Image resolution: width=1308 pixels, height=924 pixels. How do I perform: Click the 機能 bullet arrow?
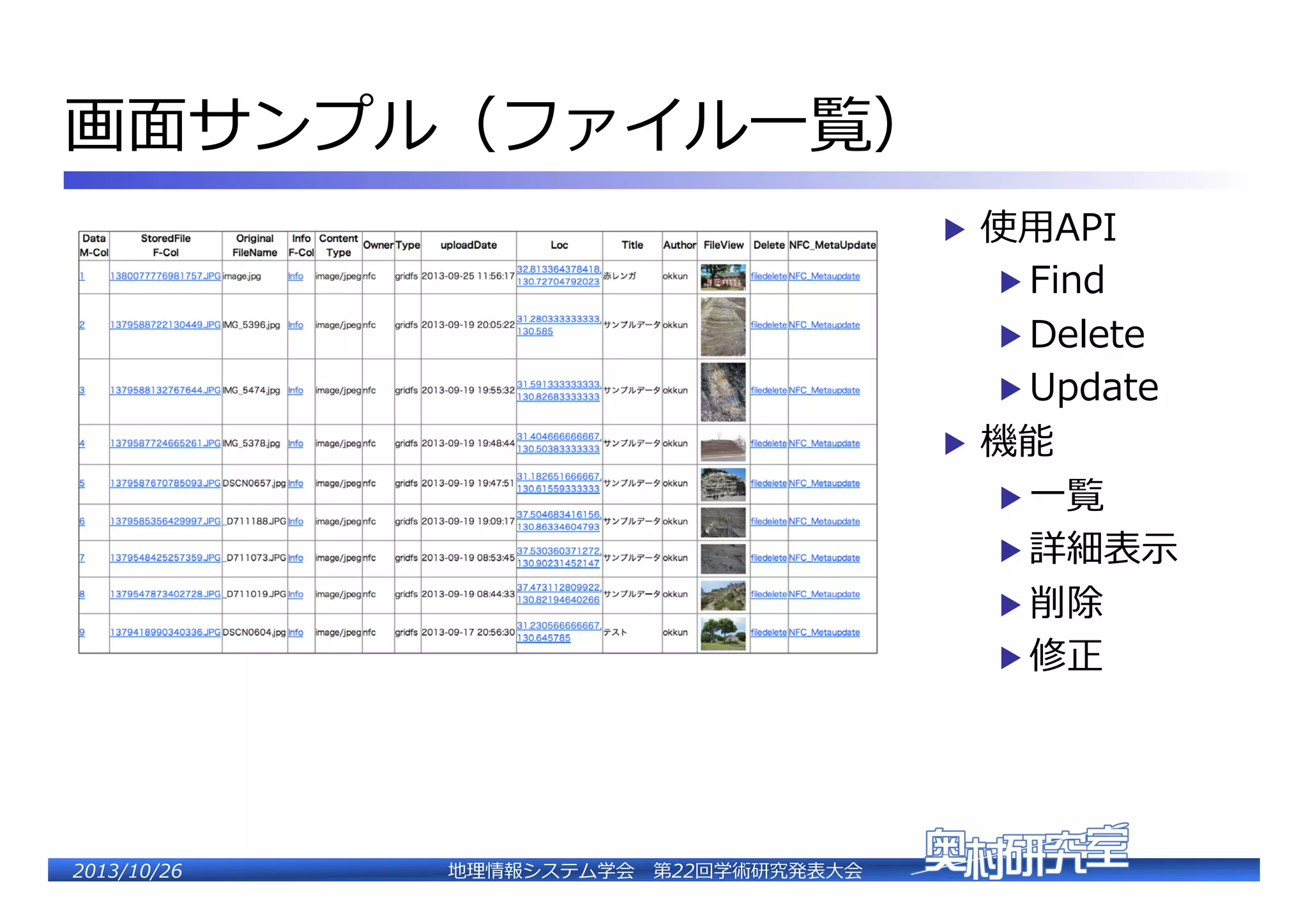(x=955, y=443)
